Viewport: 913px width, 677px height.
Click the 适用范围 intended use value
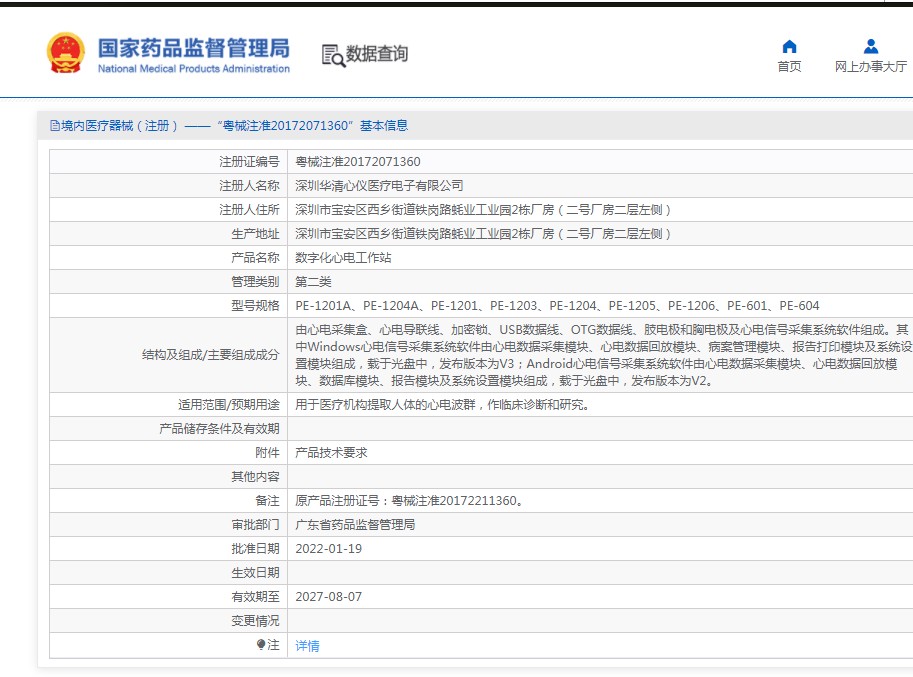(444, 405)
